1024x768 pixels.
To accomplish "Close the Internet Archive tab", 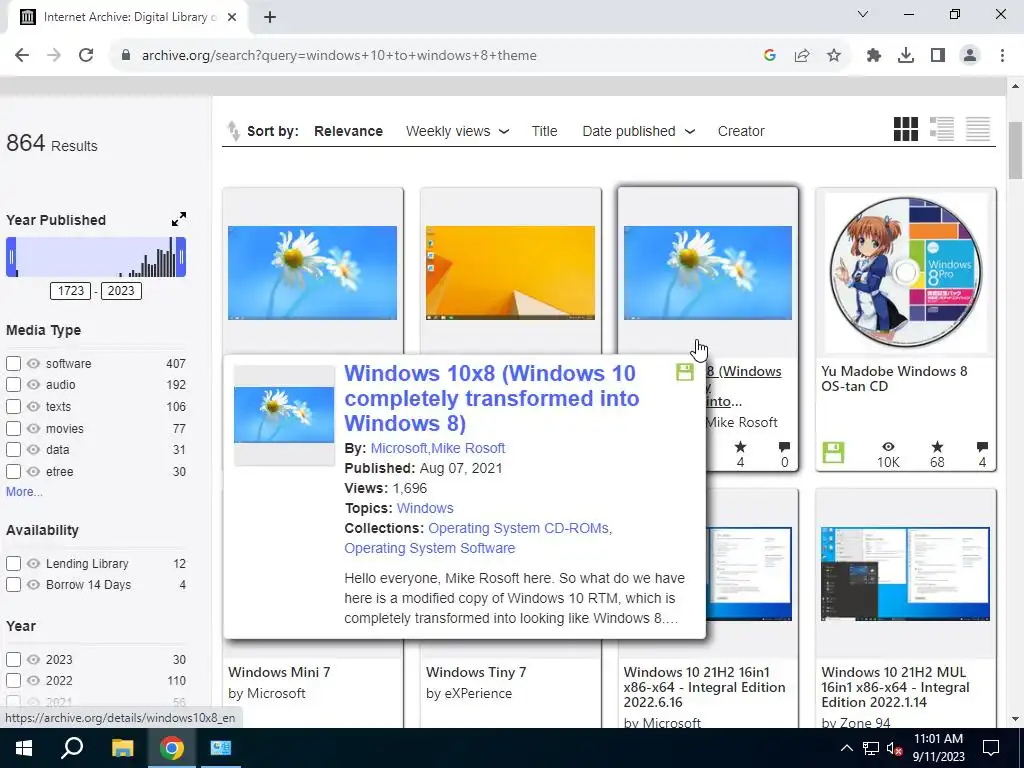I will 232,17.
